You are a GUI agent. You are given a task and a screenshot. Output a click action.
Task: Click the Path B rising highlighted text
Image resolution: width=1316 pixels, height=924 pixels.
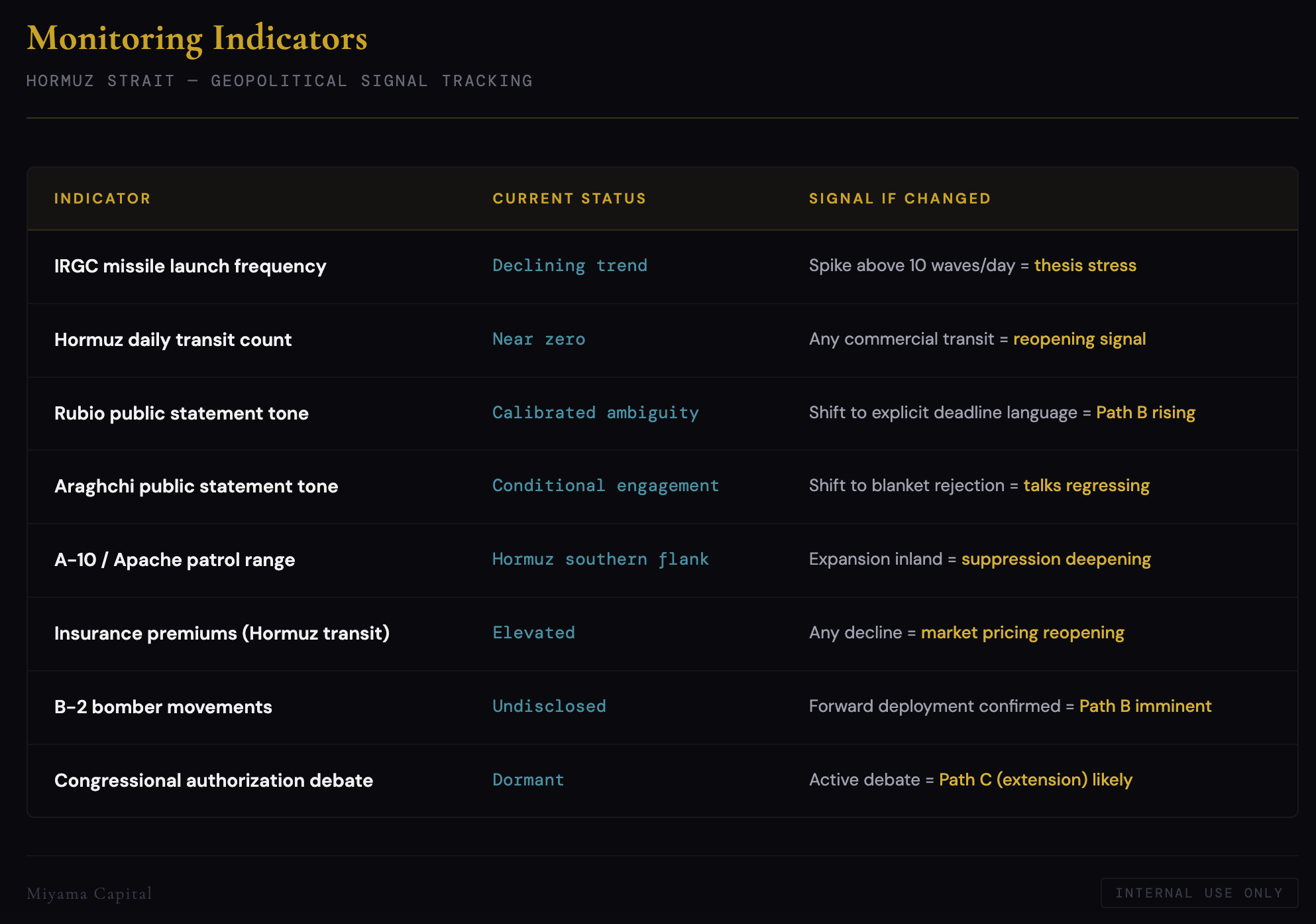click(1145, 413)
